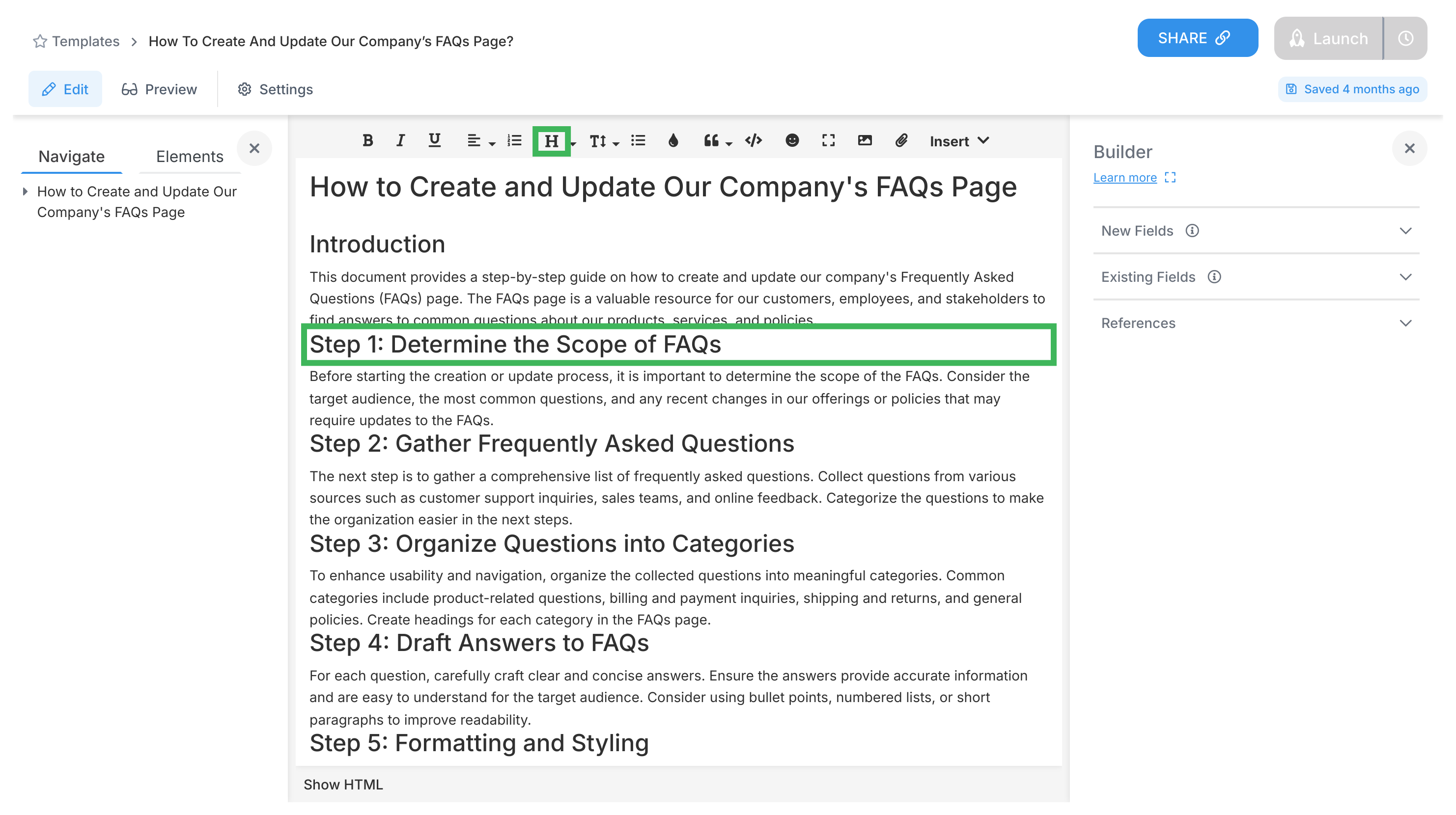Click the SHARE button
Viewport: 1456px width, 815px height.
click(x=1198, y=38)
